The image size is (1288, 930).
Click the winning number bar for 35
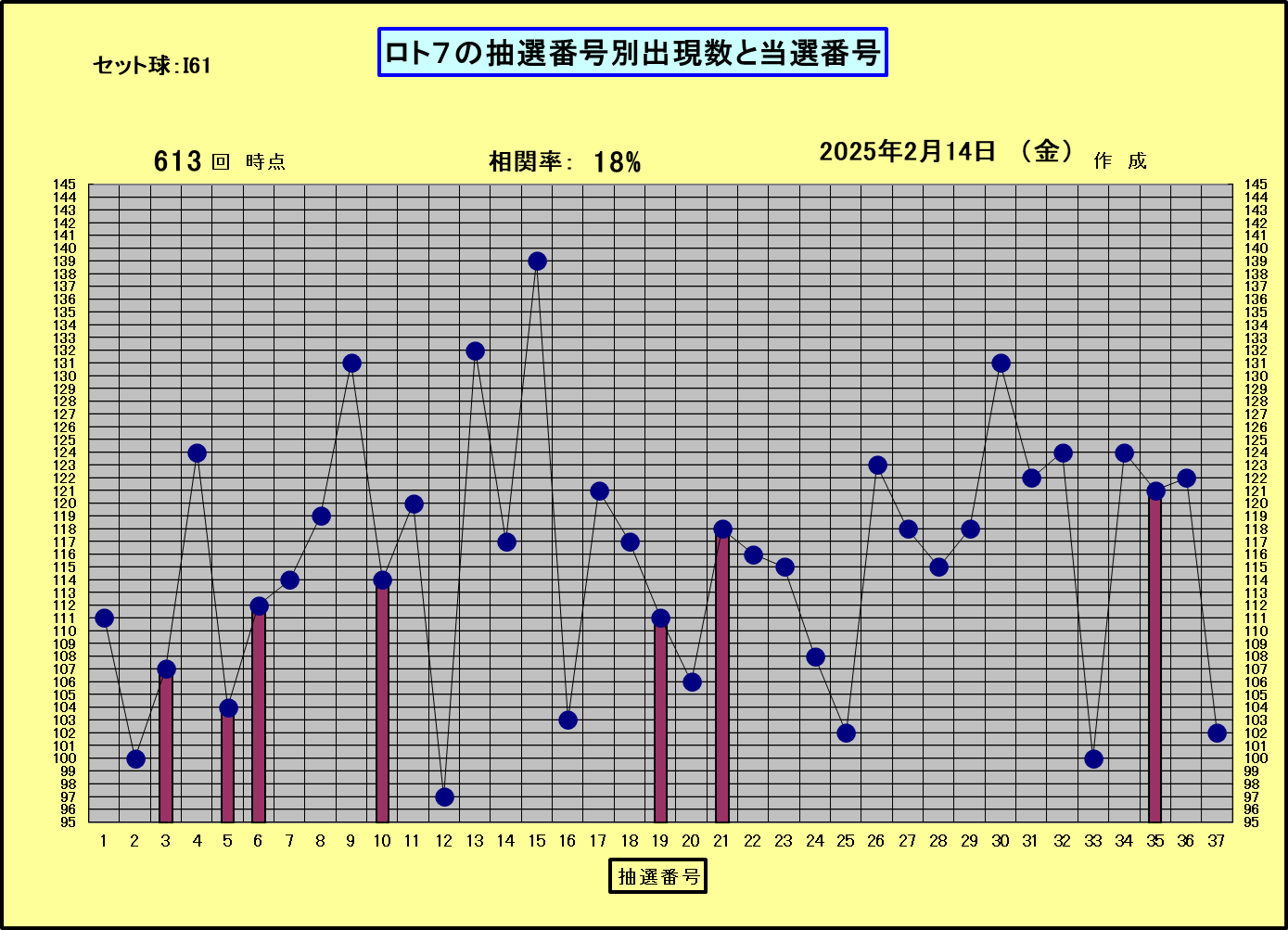[1155, 656]
